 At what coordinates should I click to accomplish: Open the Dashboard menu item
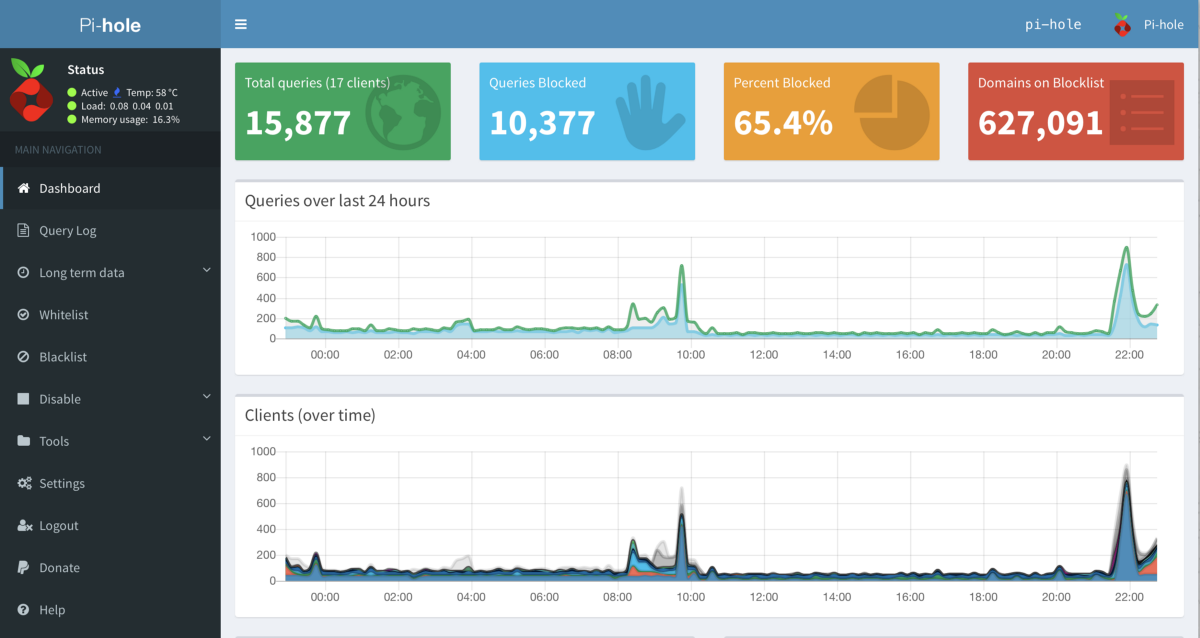tap(110, 188)
